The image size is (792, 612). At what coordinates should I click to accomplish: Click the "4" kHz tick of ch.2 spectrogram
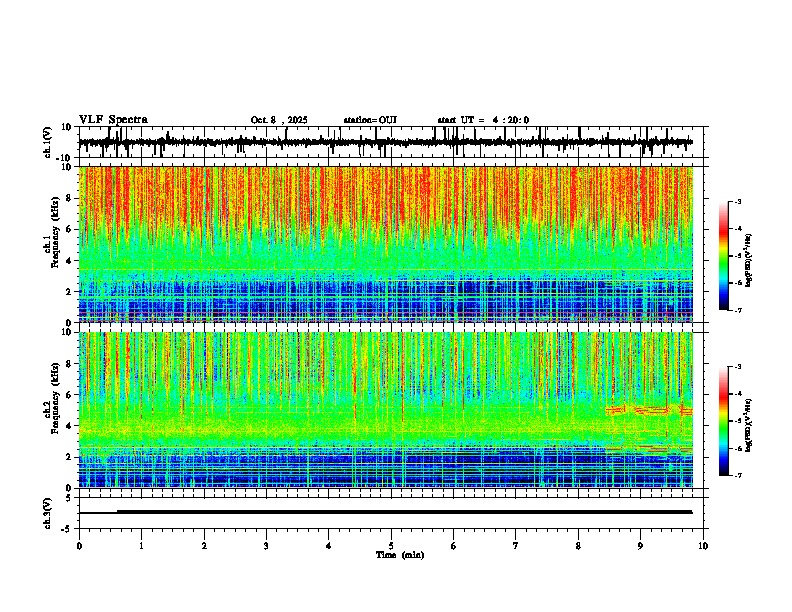[69, 426]
